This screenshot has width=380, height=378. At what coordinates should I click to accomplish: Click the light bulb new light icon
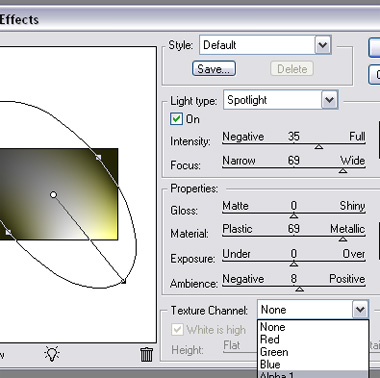click(52, 354)
